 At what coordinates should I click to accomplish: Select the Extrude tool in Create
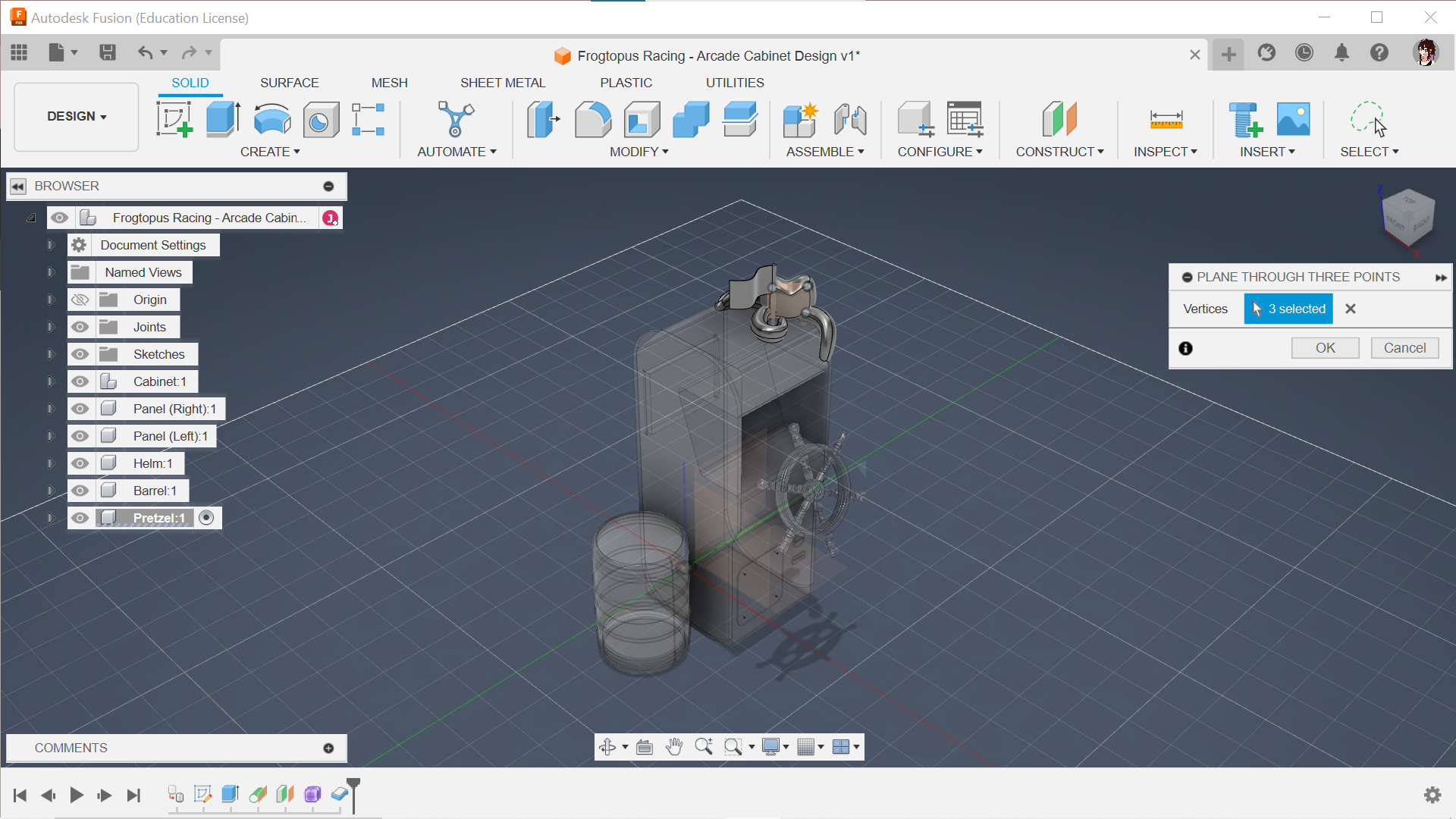coord(224,119)
